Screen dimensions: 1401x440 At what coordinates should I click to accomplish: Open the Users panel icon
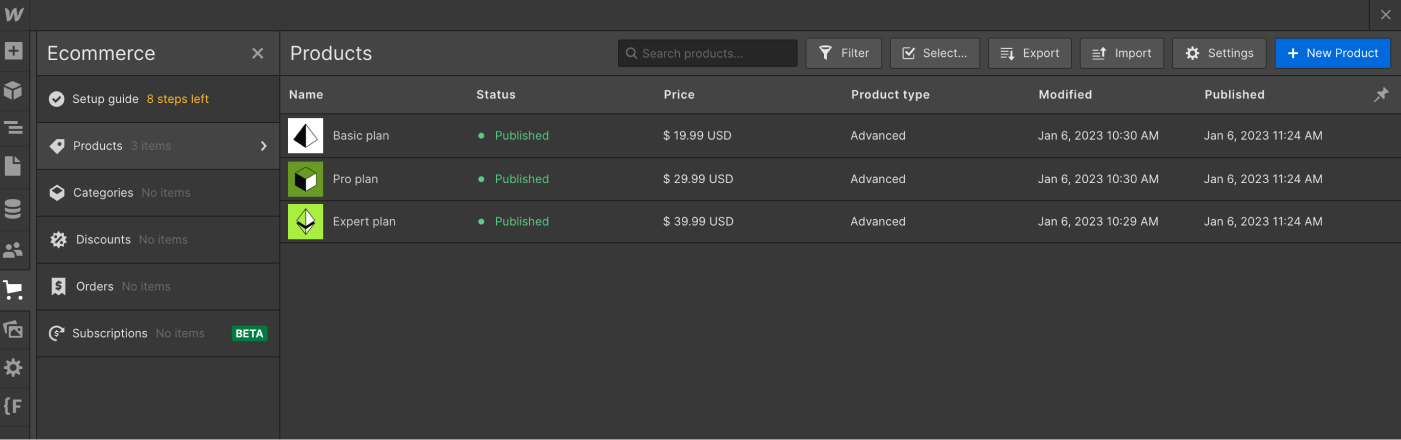click(13, 250)
